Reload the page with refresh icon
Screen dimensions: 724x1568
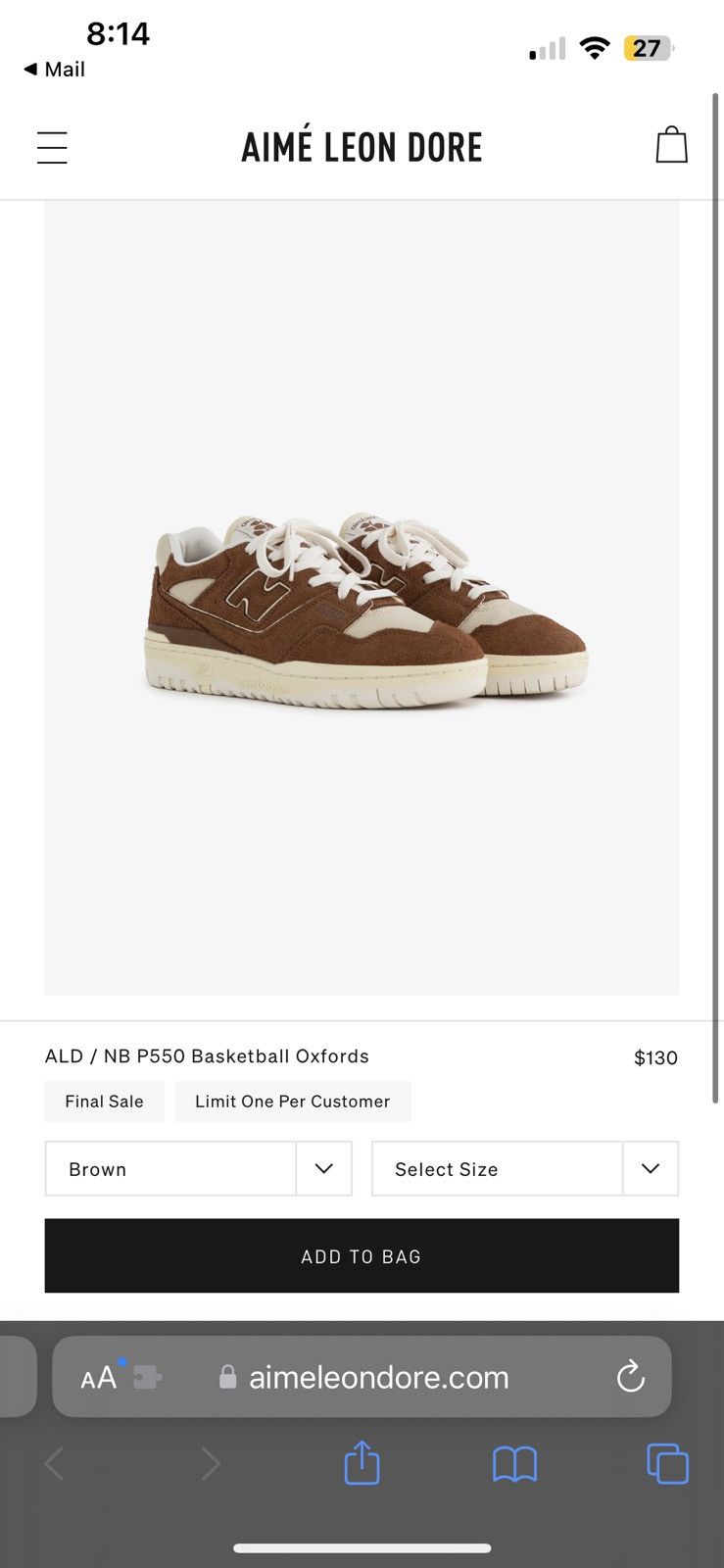pos(630,1377)
